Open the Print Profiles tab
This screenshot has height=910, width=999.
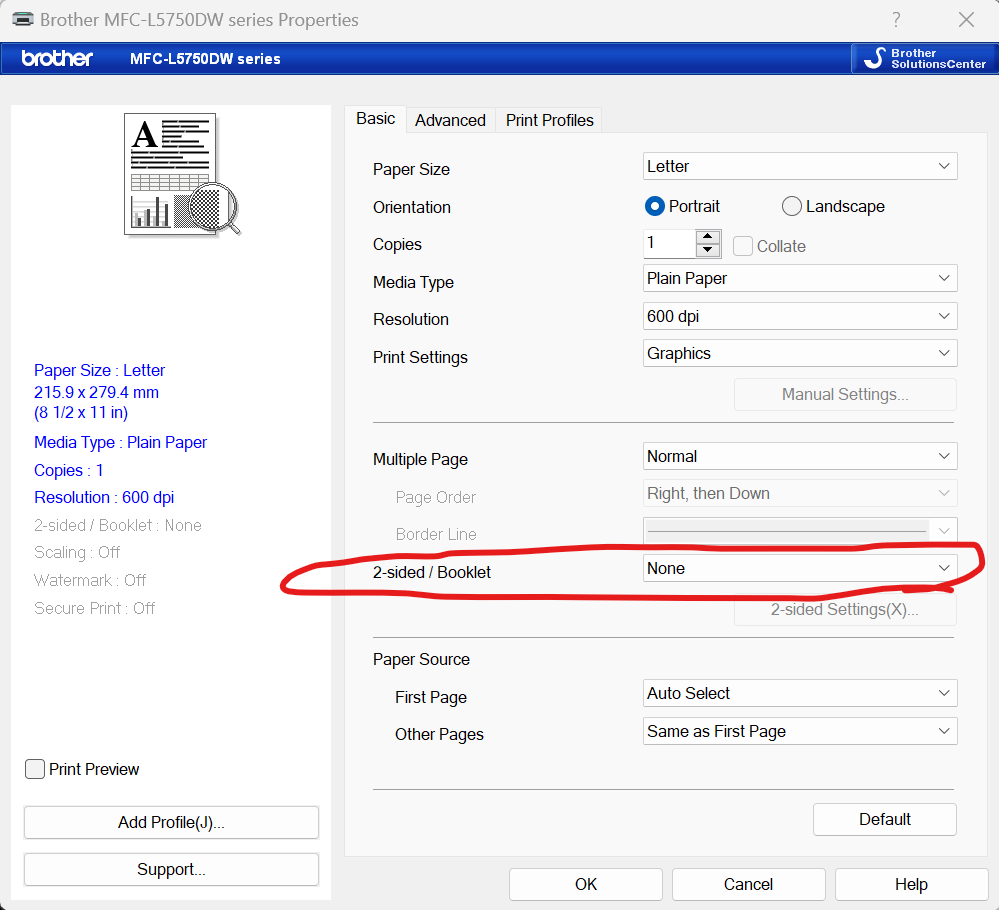tap(549, 120)
